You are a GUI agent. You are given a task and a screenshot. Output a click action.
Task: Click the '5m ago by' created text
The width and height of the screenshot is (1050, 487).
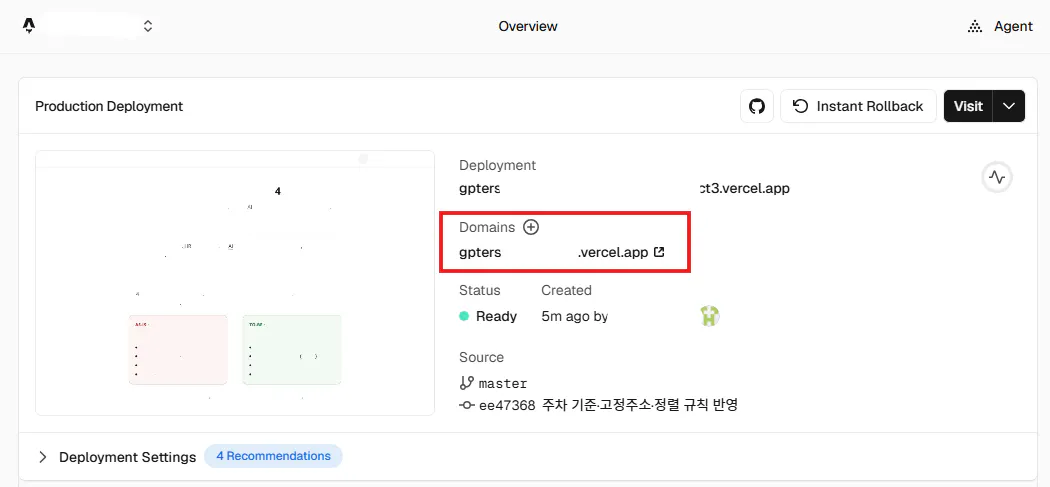tap(575, 316)
